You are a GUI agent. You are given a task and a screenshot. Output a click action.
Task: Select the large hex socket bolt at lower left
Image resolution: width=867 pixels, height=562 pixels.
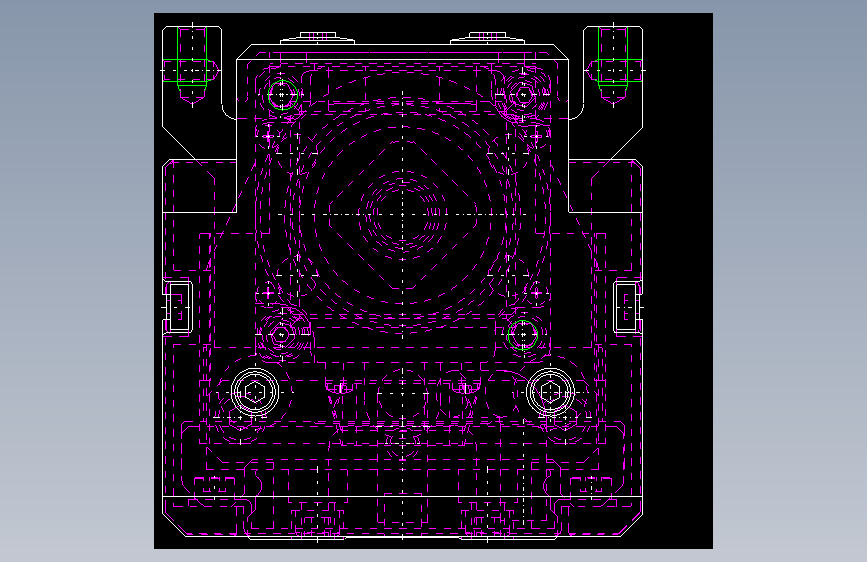[254, 392]
